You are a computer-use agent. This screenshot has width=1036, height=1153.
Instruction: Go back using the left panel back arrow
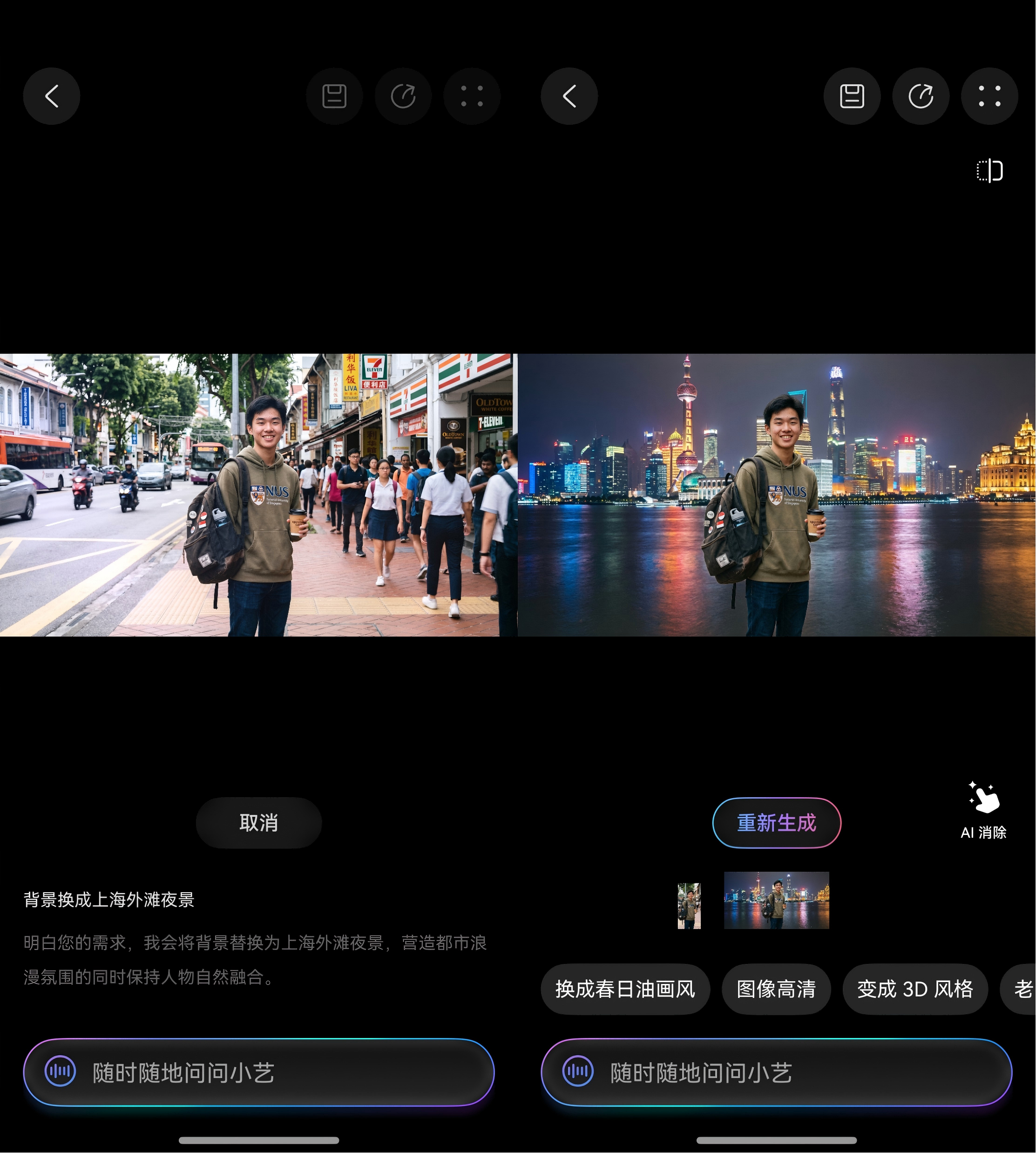[x=52, y=95]
